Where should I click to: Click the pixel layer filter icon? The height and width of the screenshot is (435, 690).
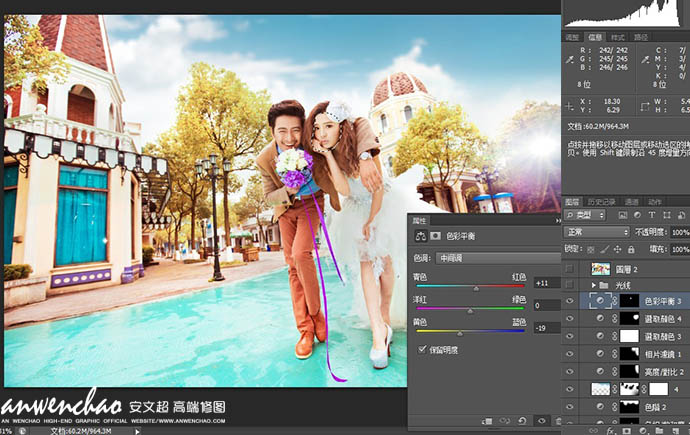click(x=623, y=215)
